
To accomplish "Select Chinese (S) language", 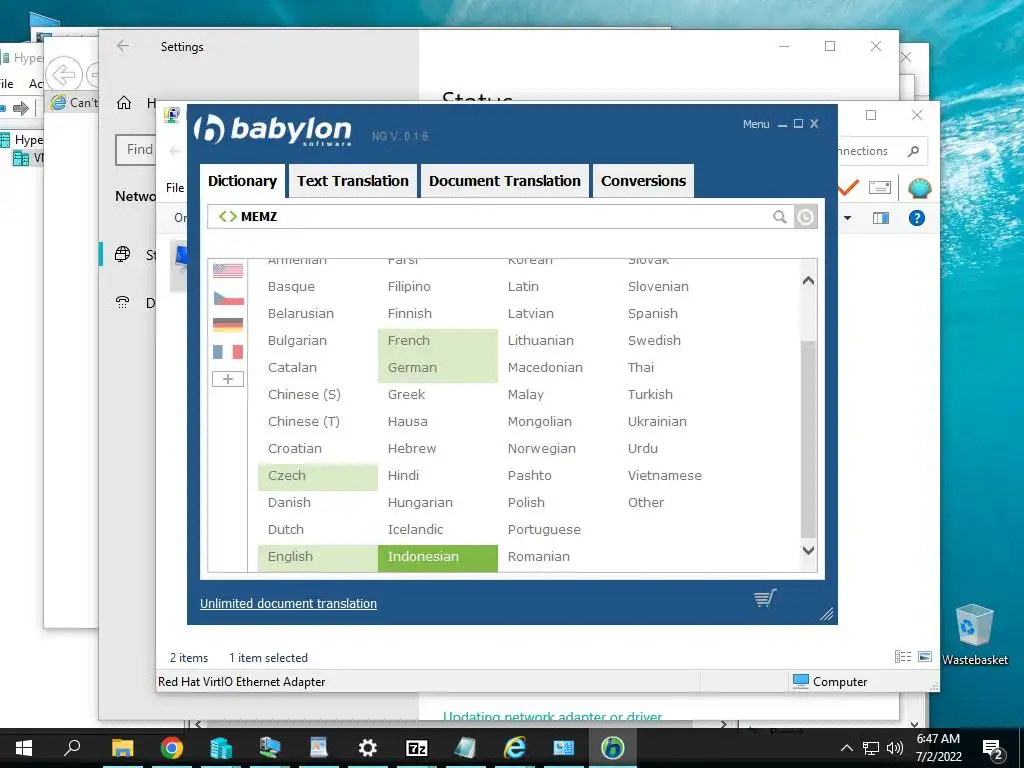I will tap(304, 394).
